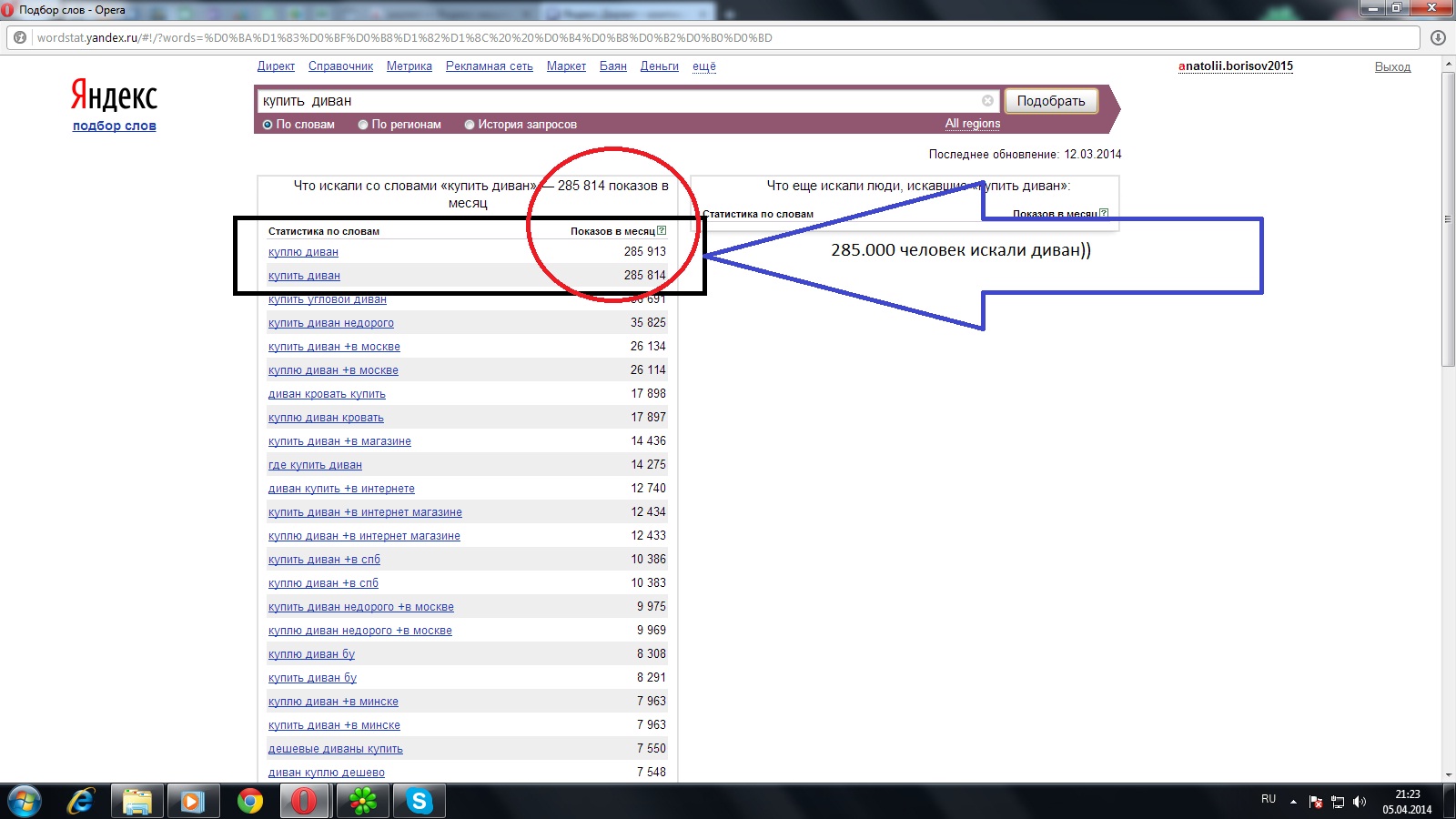Open the Рекламная сеть link
This screenshot has height=819, width=1456.
(x=490, y=66)
